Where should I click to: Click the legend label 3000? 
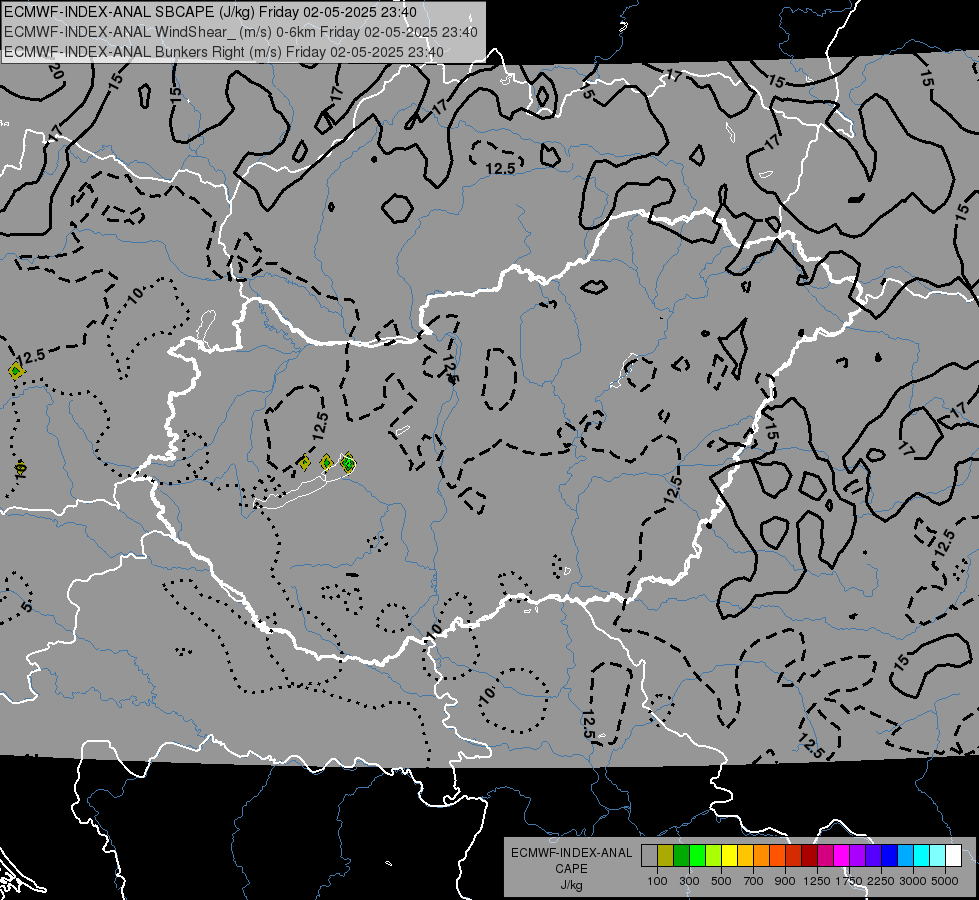click(x=913, y=881)
